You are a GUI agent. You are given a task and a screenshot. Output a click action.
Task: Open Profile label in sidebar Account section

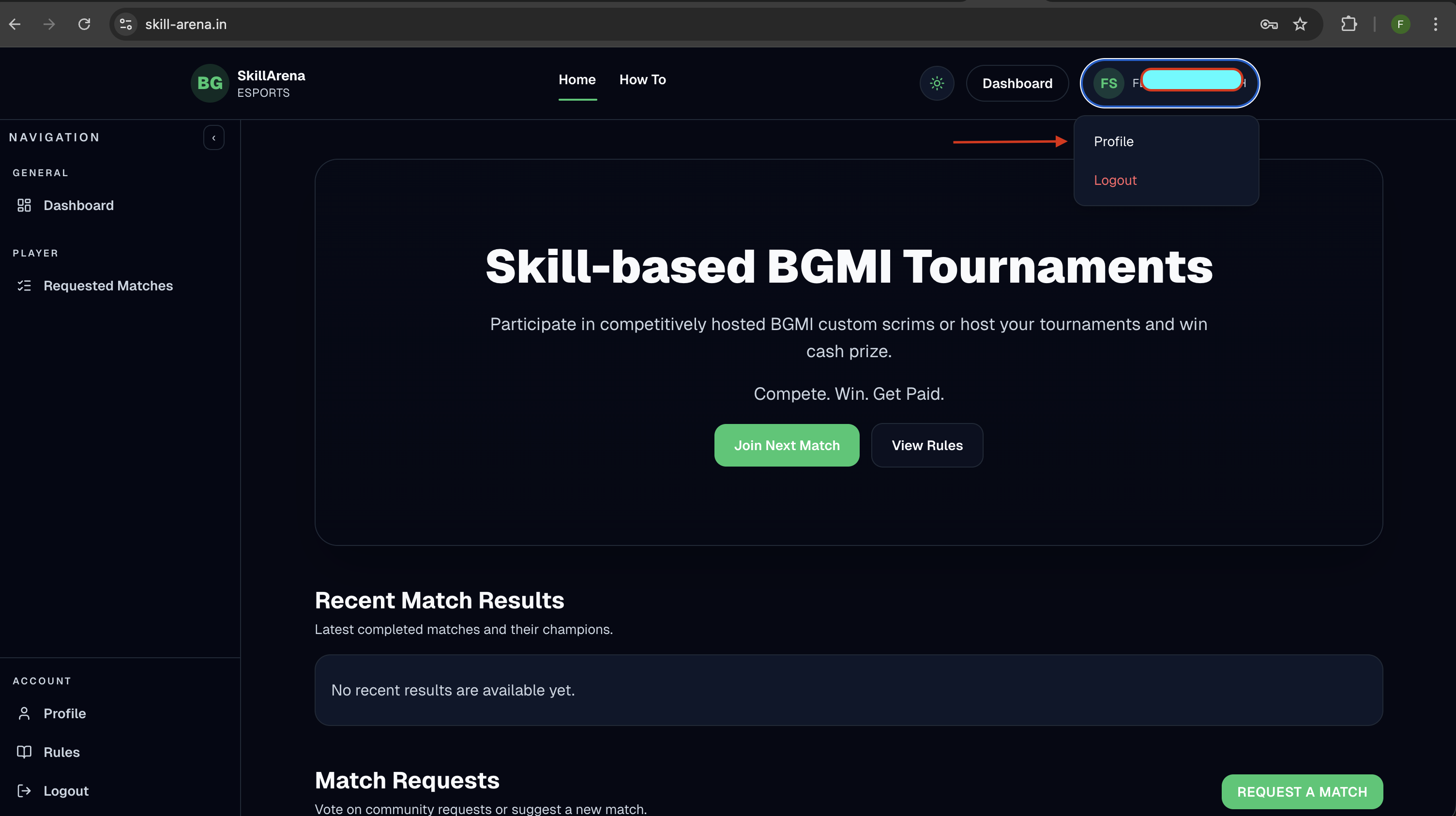click(64, 713)
